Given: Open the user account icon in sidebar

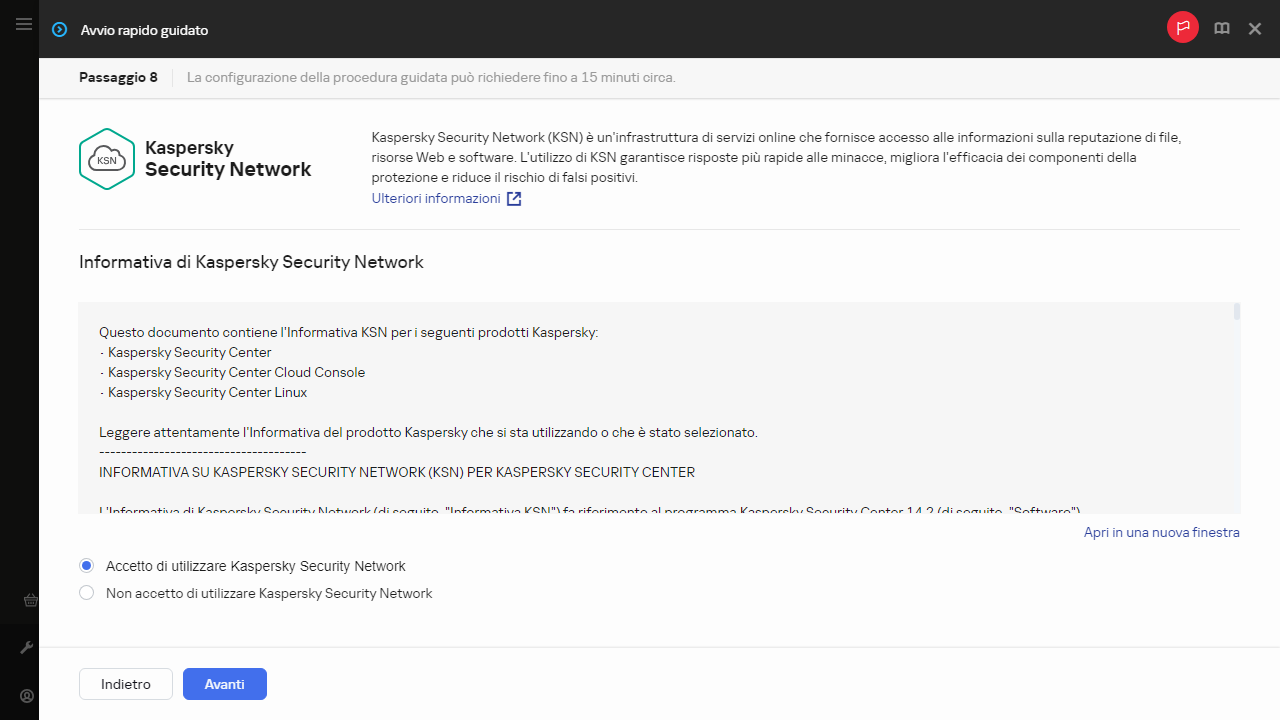Looking at the screenshot, I should pyautogui.click(x=27, y=695).
